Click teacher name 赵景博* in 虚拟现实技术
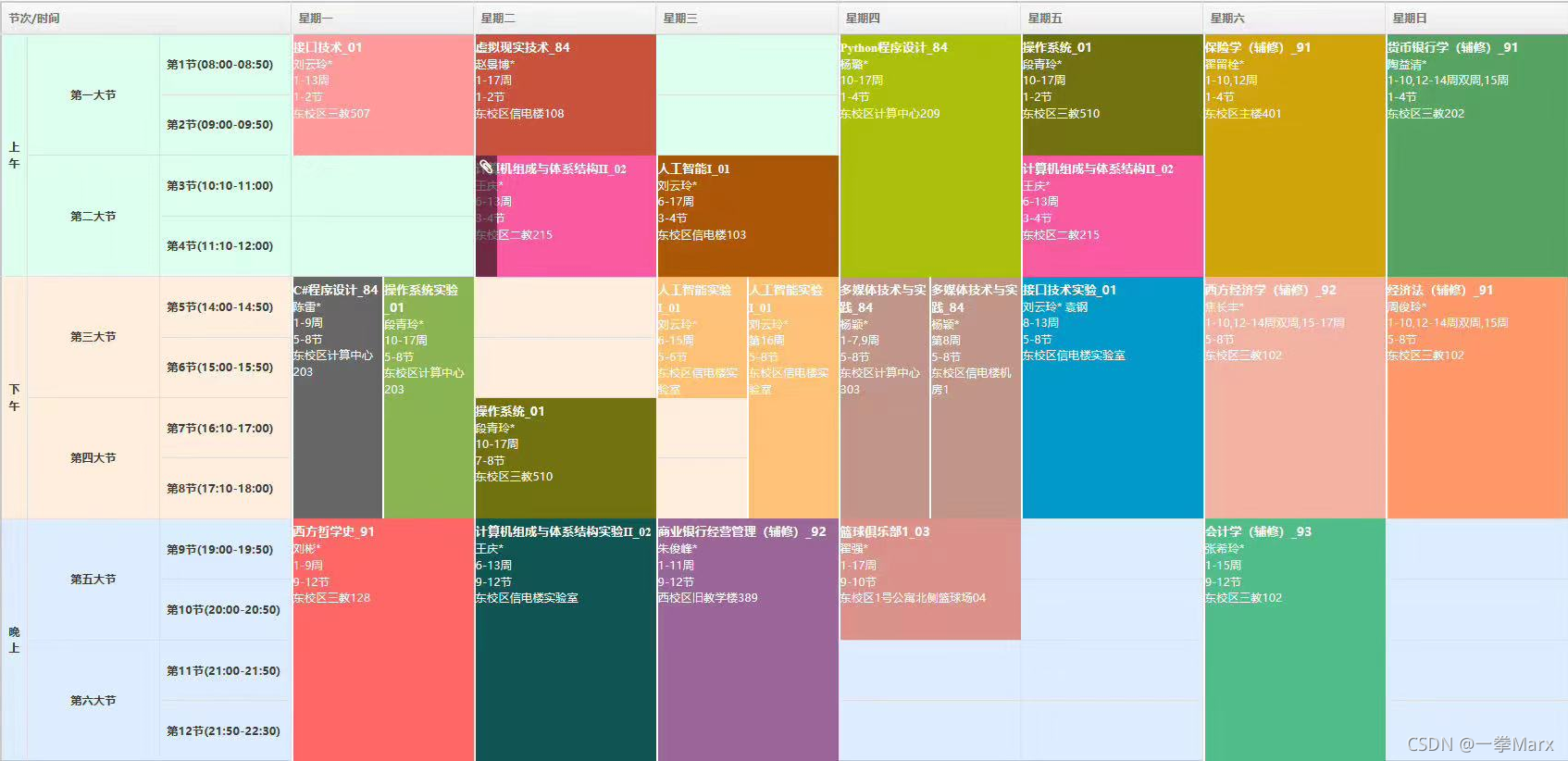 (x=494, y=65)
